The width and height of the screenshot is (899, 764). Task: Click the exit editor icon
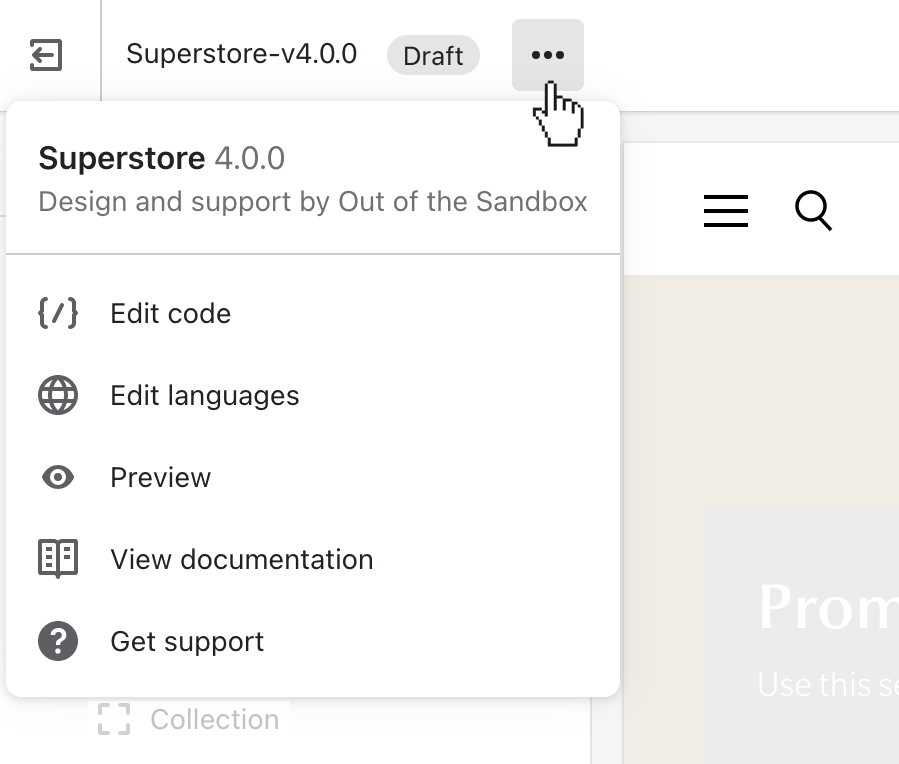tap(46, 55)
